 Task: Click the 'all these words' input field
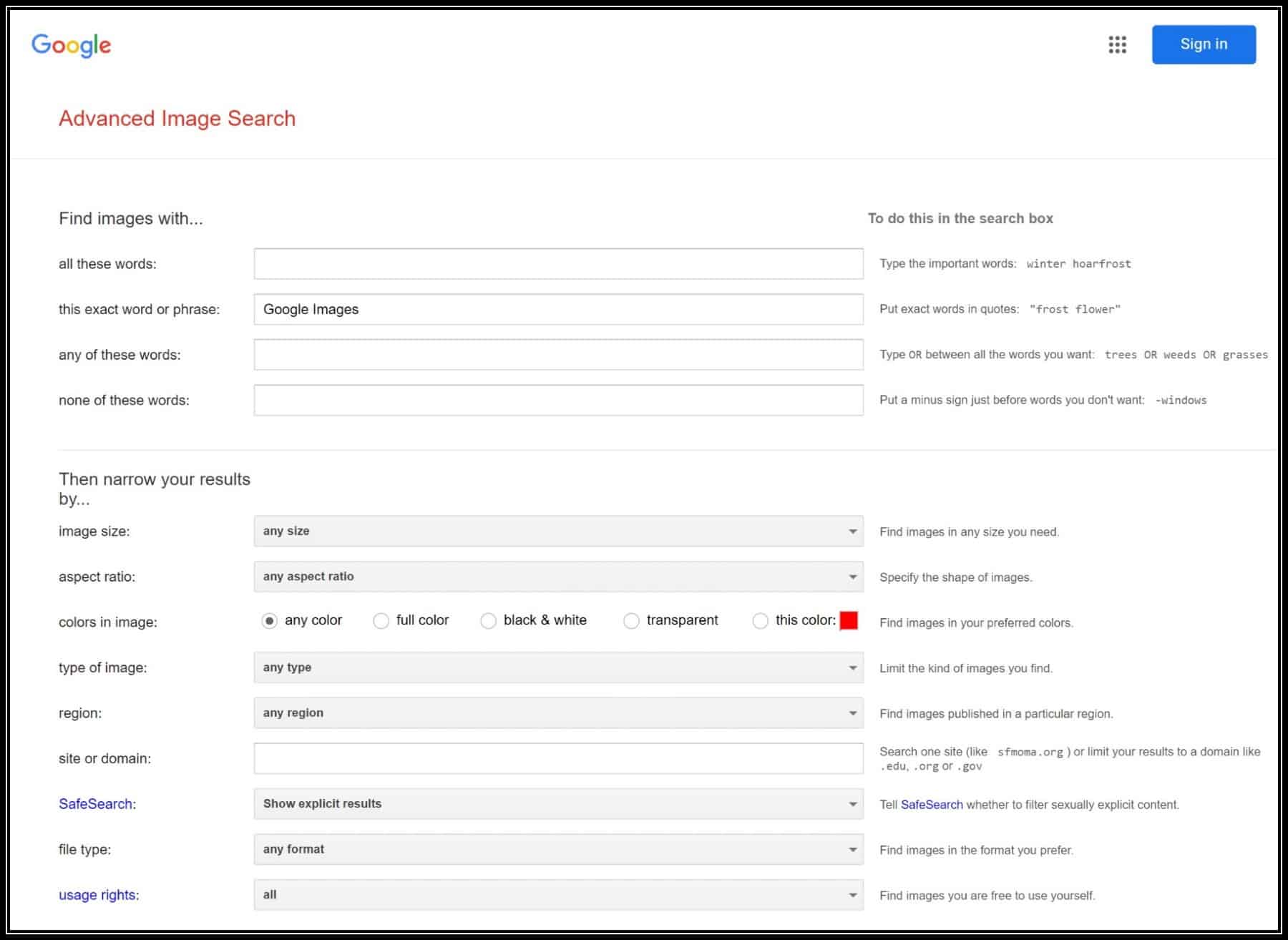point(558,264)
